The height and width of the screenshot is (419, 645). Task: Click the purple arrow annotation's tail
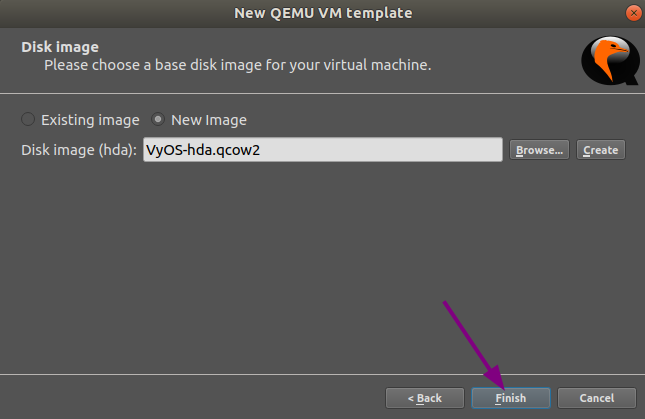click(x=445, y=300)
